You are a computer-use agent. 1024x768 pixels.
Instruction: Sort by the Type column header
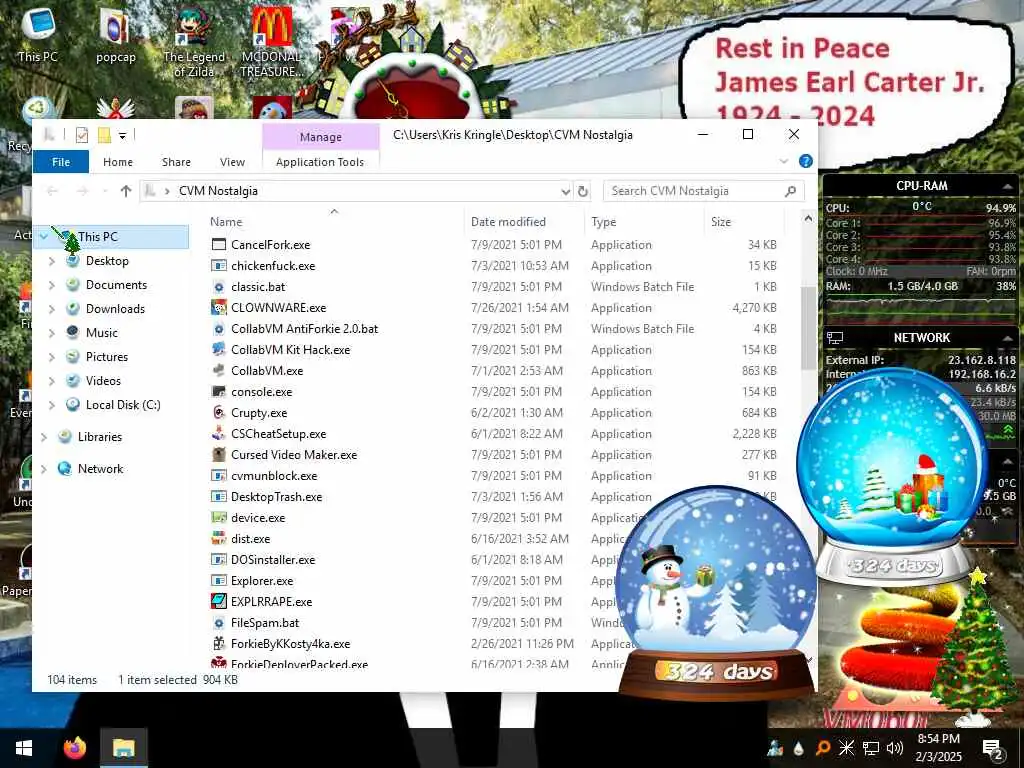pos(603,222)
